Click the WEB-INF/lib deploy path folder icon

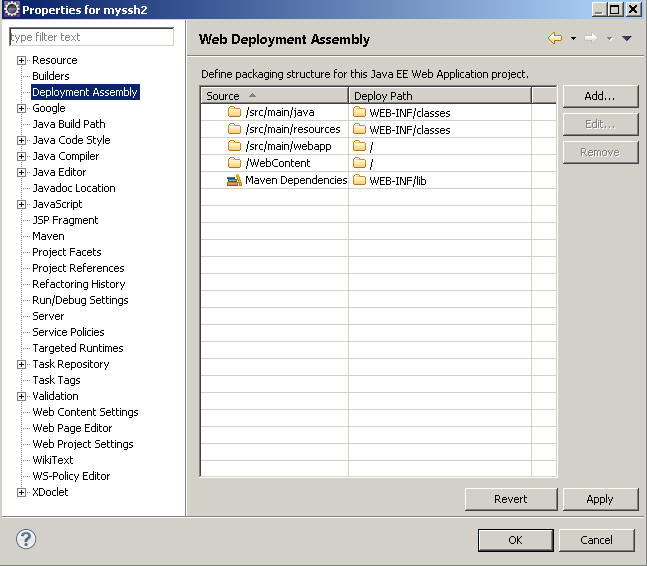pyautogui.click(x=359, y=180)
